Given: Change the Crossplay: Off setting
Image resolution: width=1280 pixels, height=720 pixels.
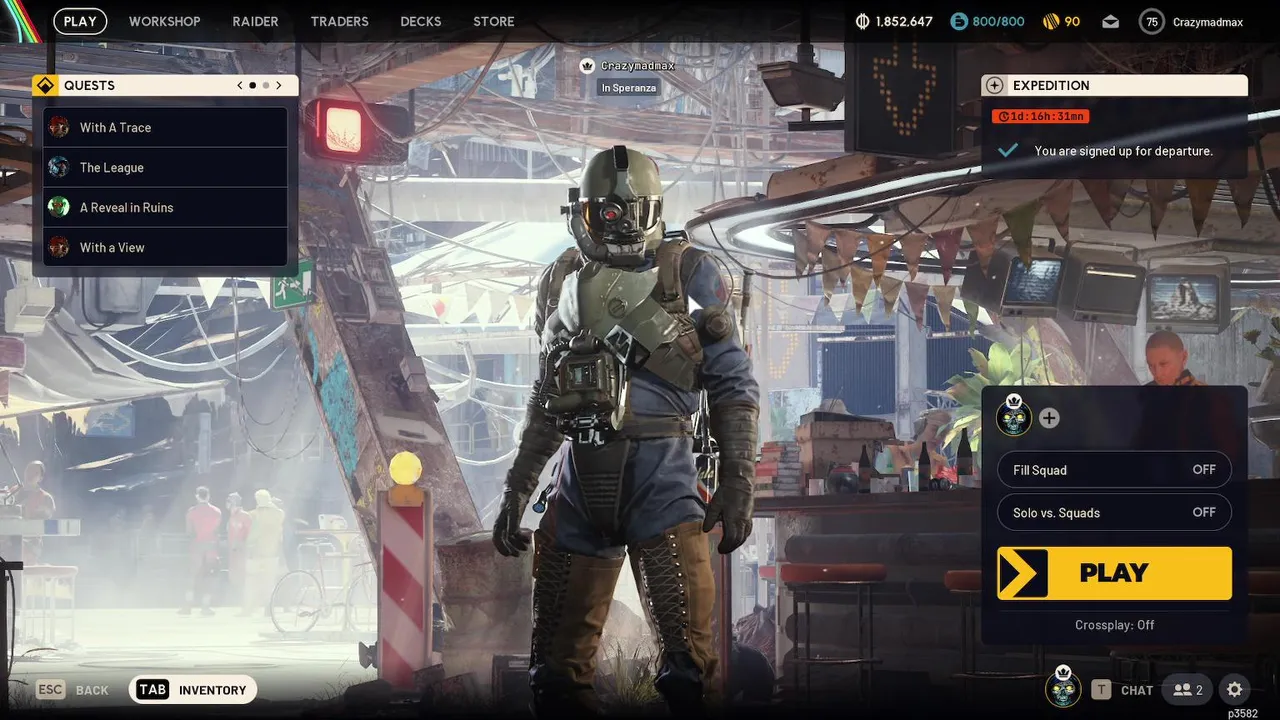Looking at the screenshot, I should point(1114,625).
